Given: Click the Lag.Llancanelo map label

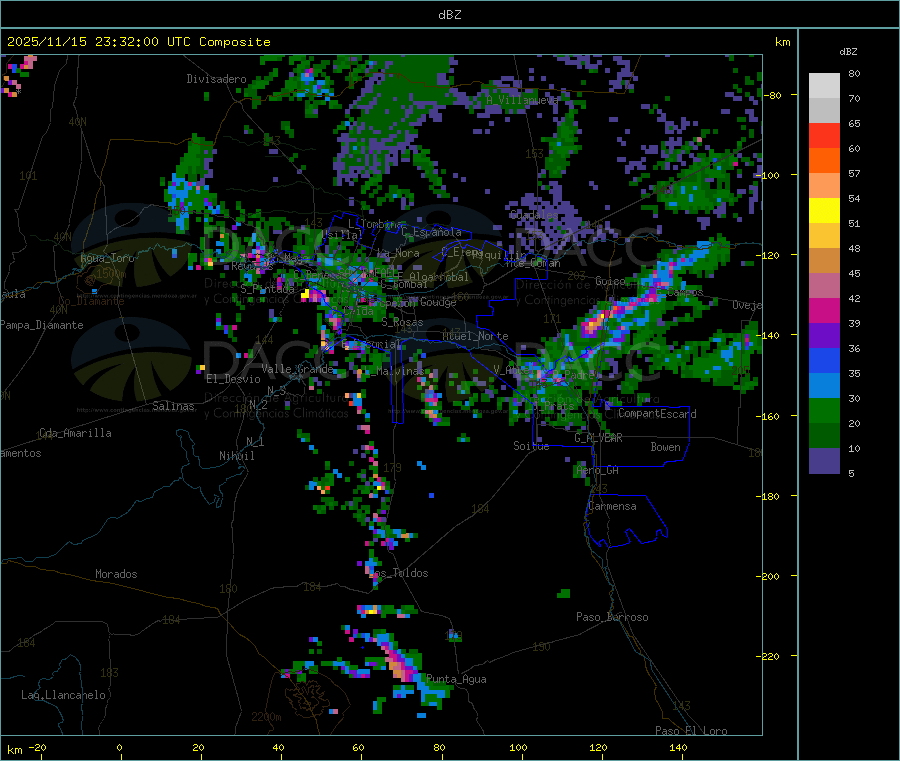Looking at the screenshot, I should pos(63,695).
